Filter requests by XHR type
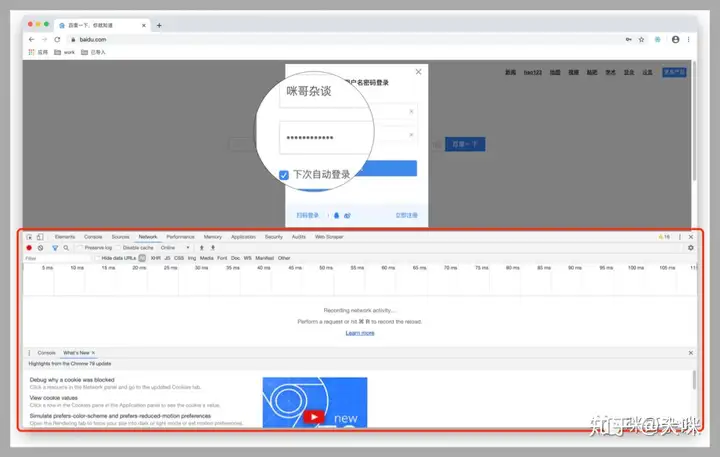This screenshot has height=457, width=720. click(x=156, y=258)
